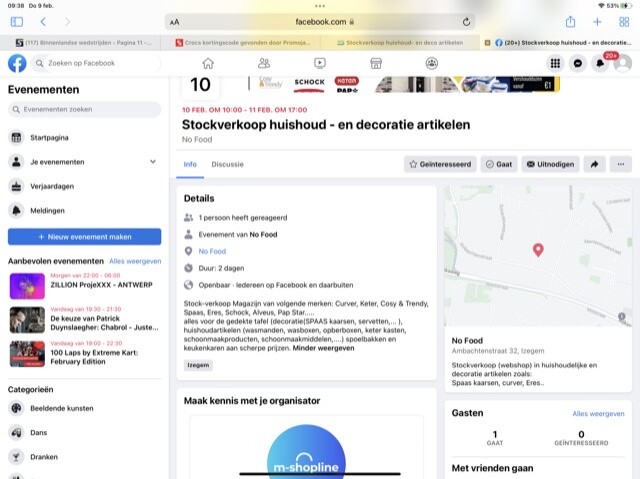Open Facebook Groups icon

click(x=432, y=63)
